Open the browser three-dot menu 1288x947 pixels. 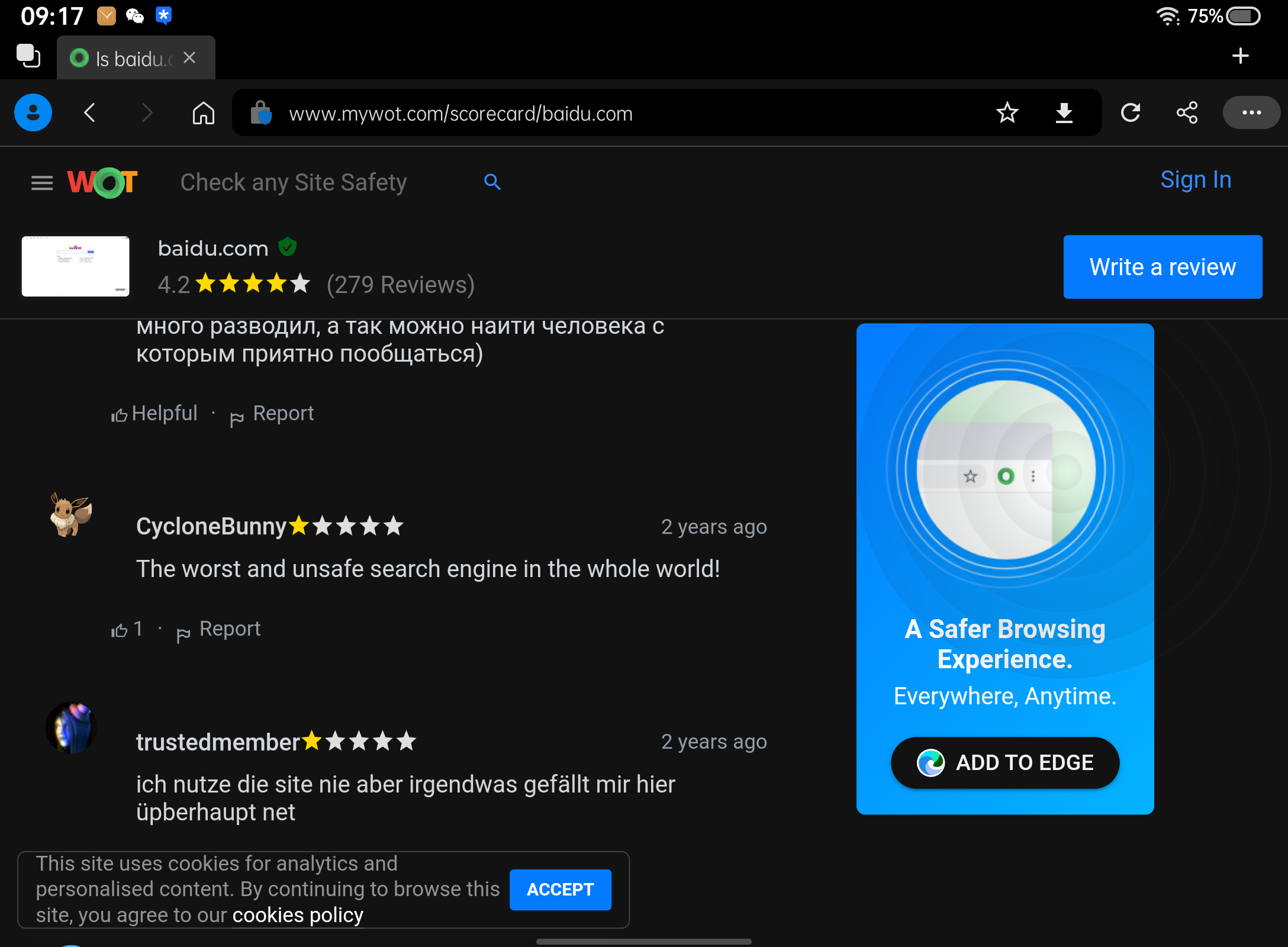coord(1251,112)
